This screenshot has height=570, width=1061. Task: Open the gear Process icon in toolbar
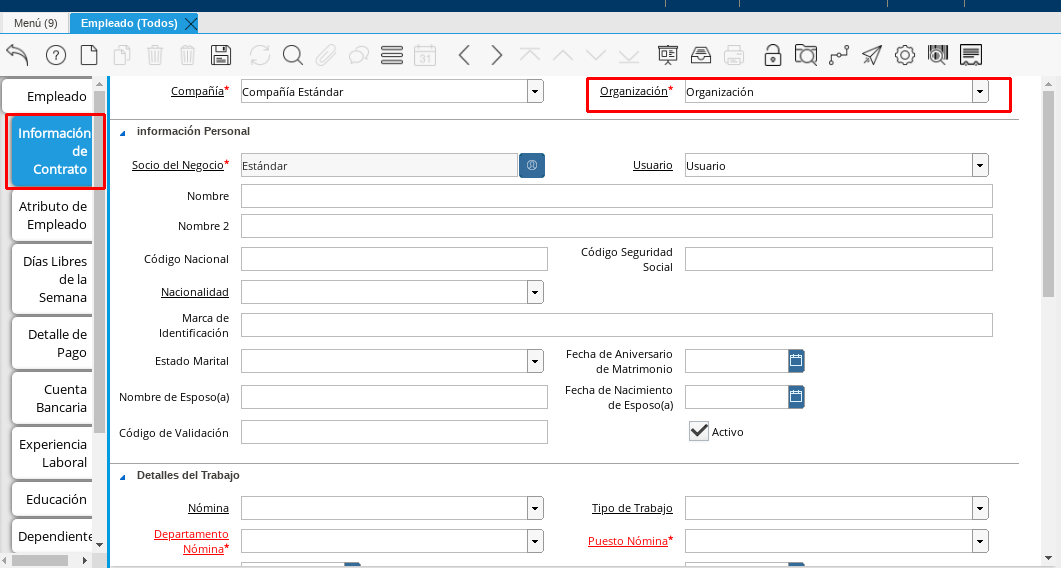click(x=904, y=55)
